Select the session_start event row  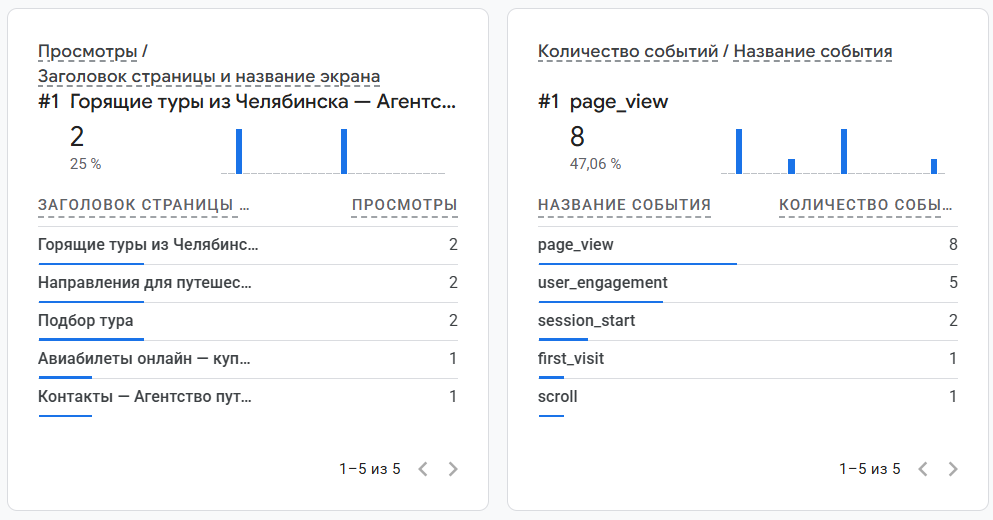tap(748, 321)
